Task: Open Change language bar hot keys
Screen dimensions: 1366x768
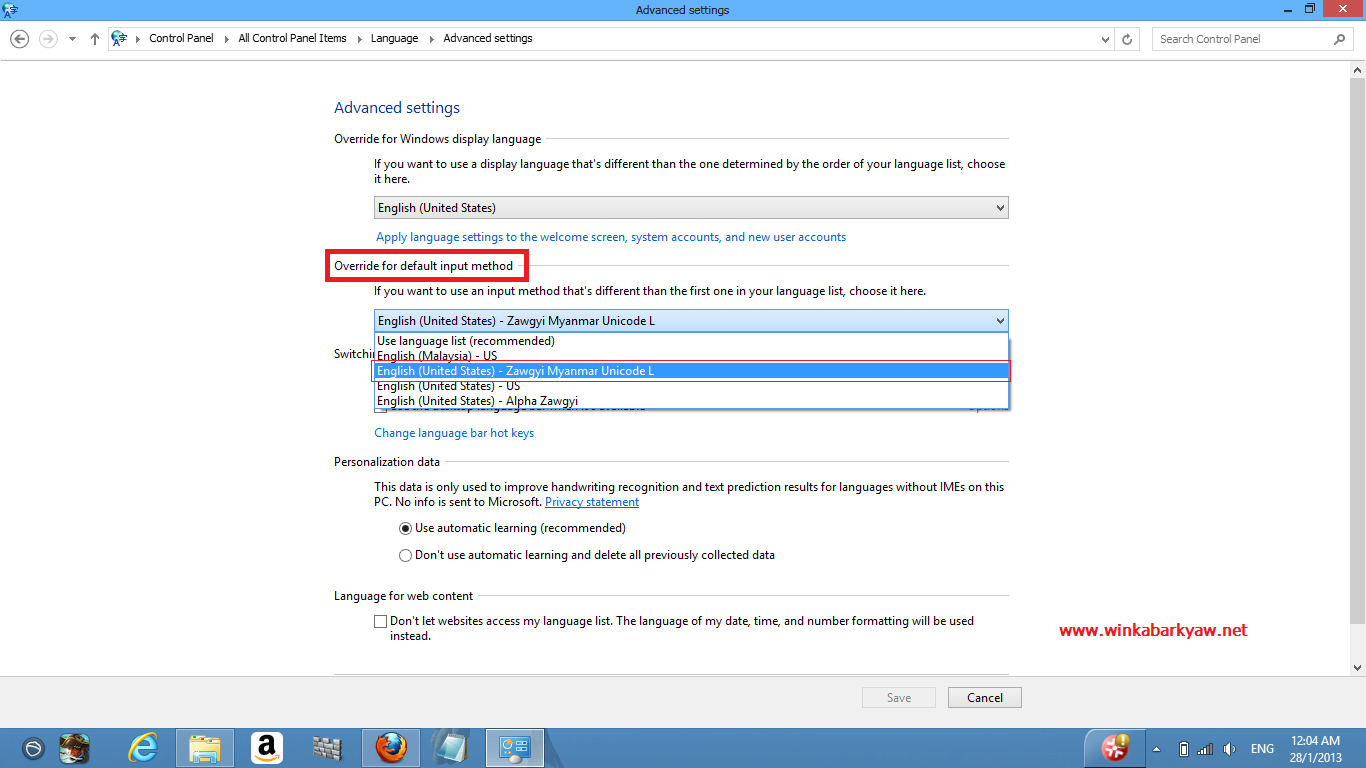Action: pos(454,433)
